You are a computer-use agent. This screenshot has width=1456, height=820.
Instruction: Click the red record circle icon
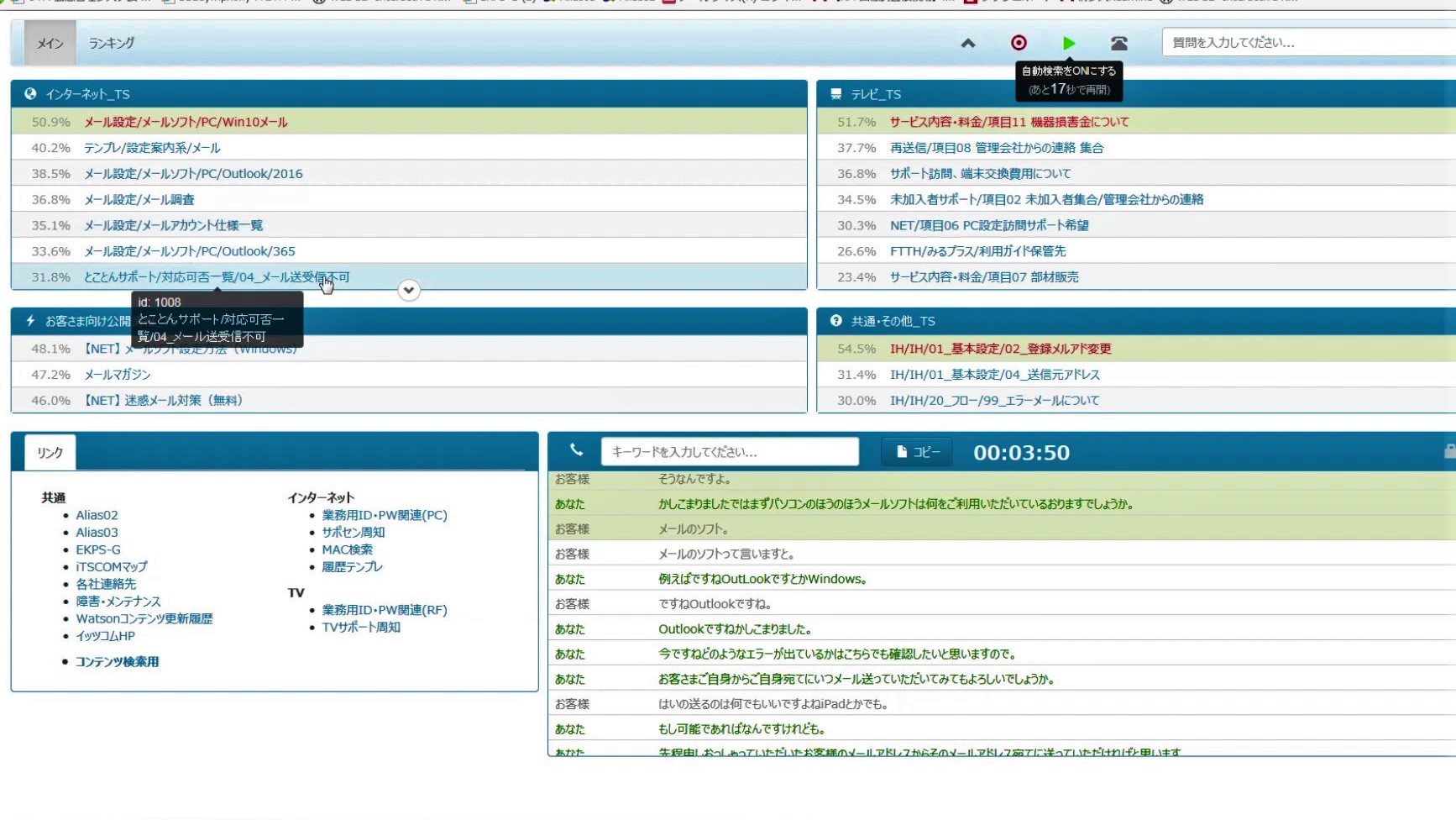click(x=1019, y=43)
